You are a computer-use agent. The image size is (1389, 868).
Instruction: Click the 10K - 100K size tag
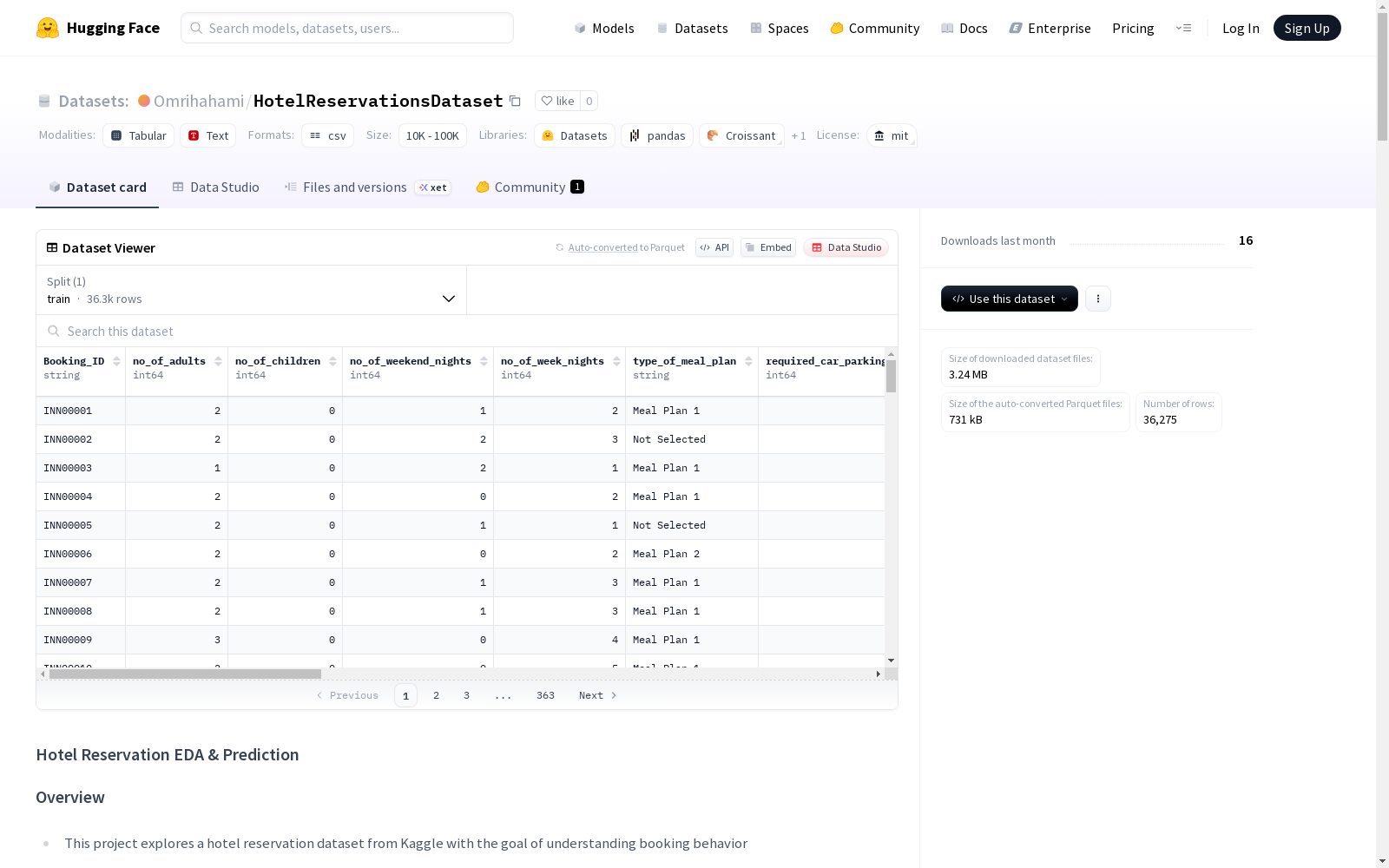pos(432,135)
